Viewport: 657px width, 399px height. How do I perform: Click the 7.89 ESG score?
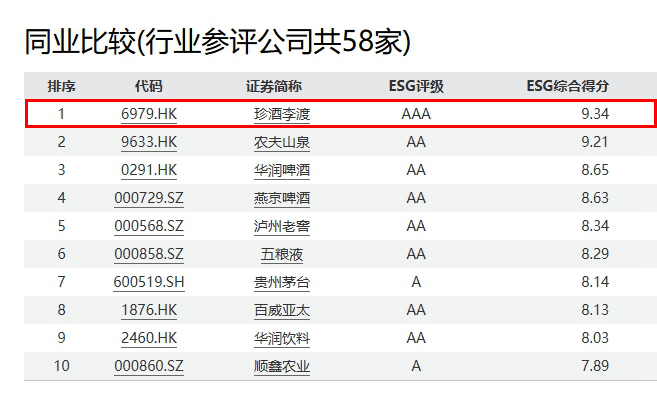(x=595, y=366)
